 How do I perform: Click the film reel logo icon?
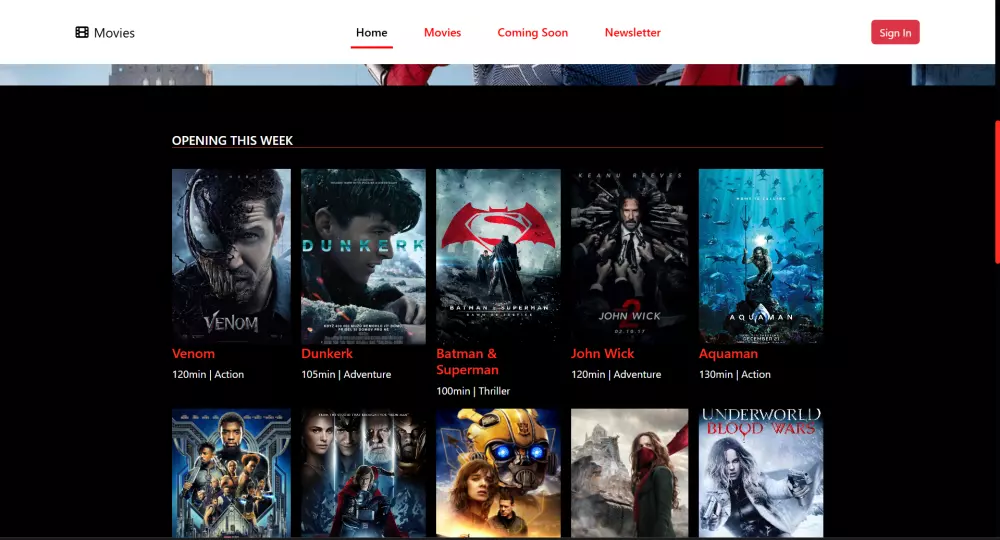[82, 33]
